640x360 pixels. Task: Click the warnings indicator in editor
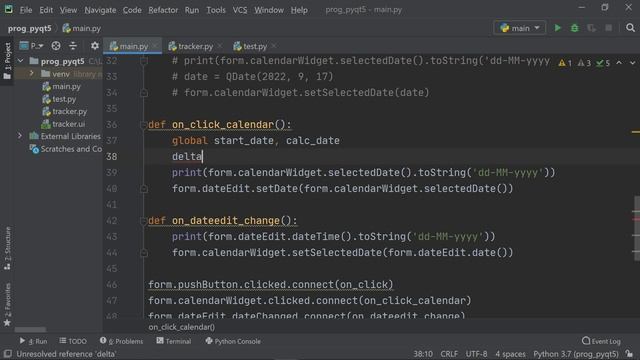pos(565,63)
